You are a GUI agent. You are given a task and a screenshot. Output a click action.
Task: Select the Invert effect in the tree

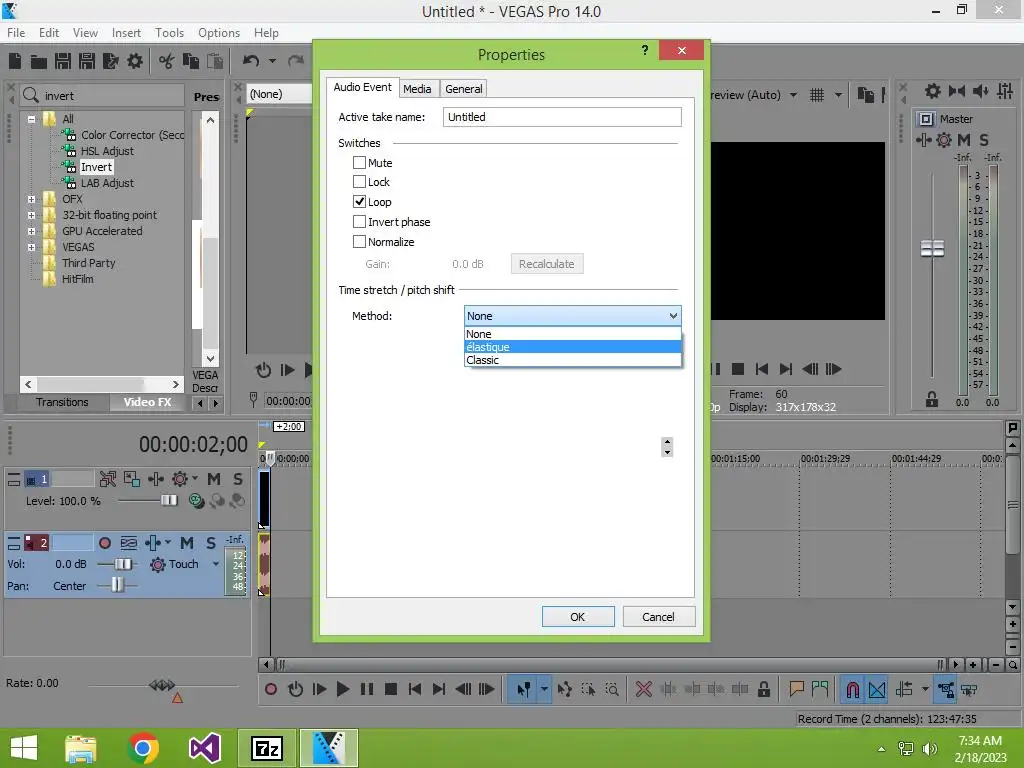[96, 167]
